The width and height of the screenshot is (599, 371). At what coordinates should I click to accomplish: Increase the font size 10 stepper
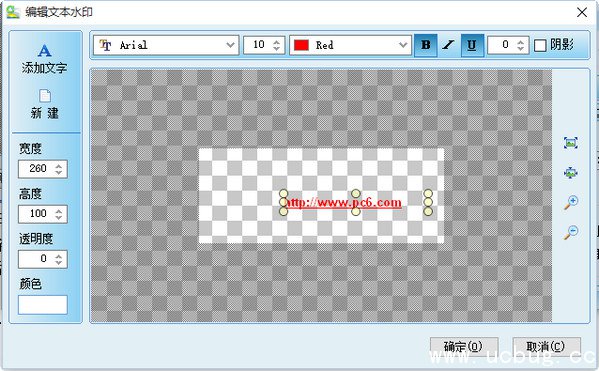(x=277, y=42)
